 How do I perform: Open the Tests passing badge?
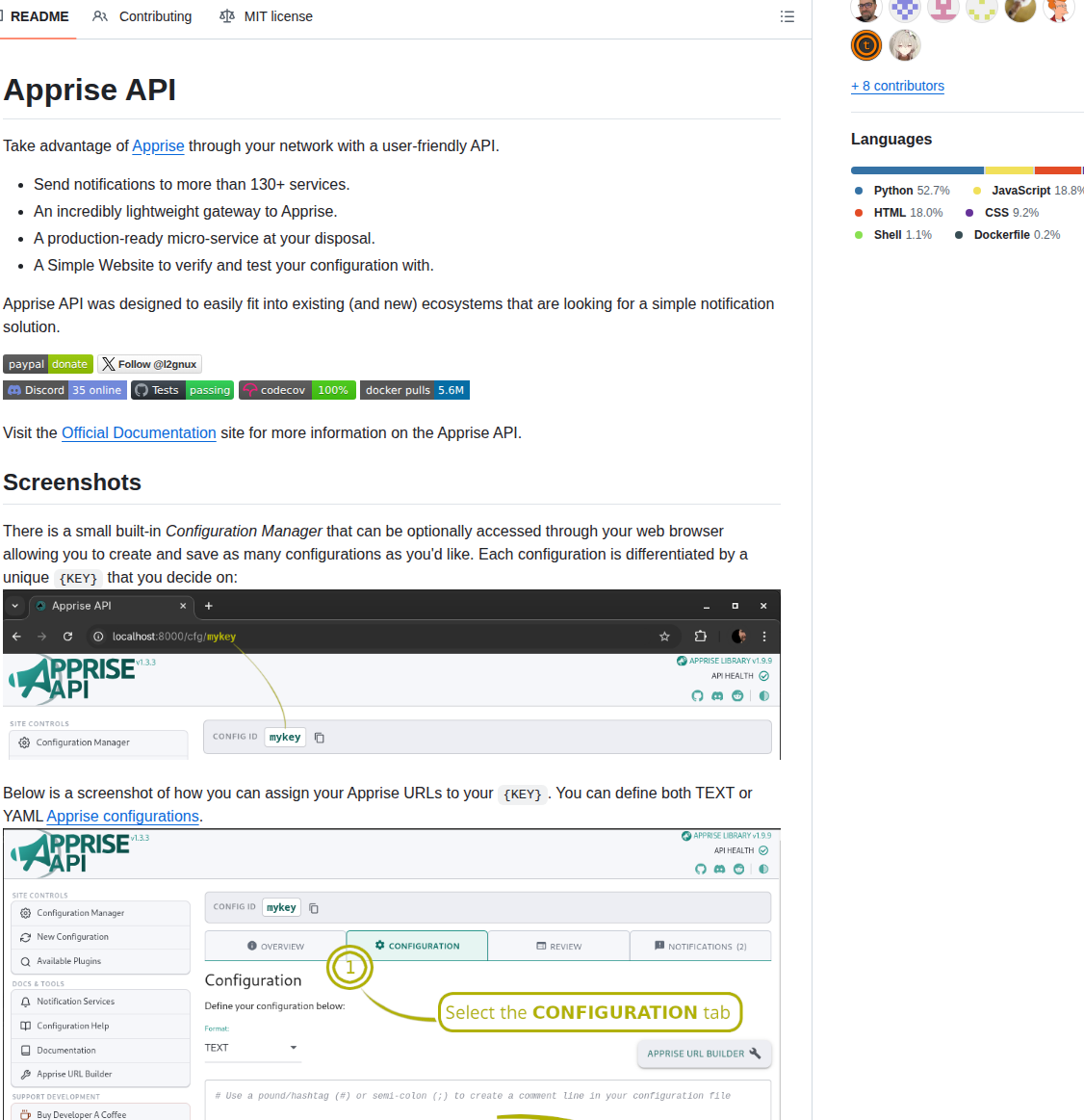(182, 390)
